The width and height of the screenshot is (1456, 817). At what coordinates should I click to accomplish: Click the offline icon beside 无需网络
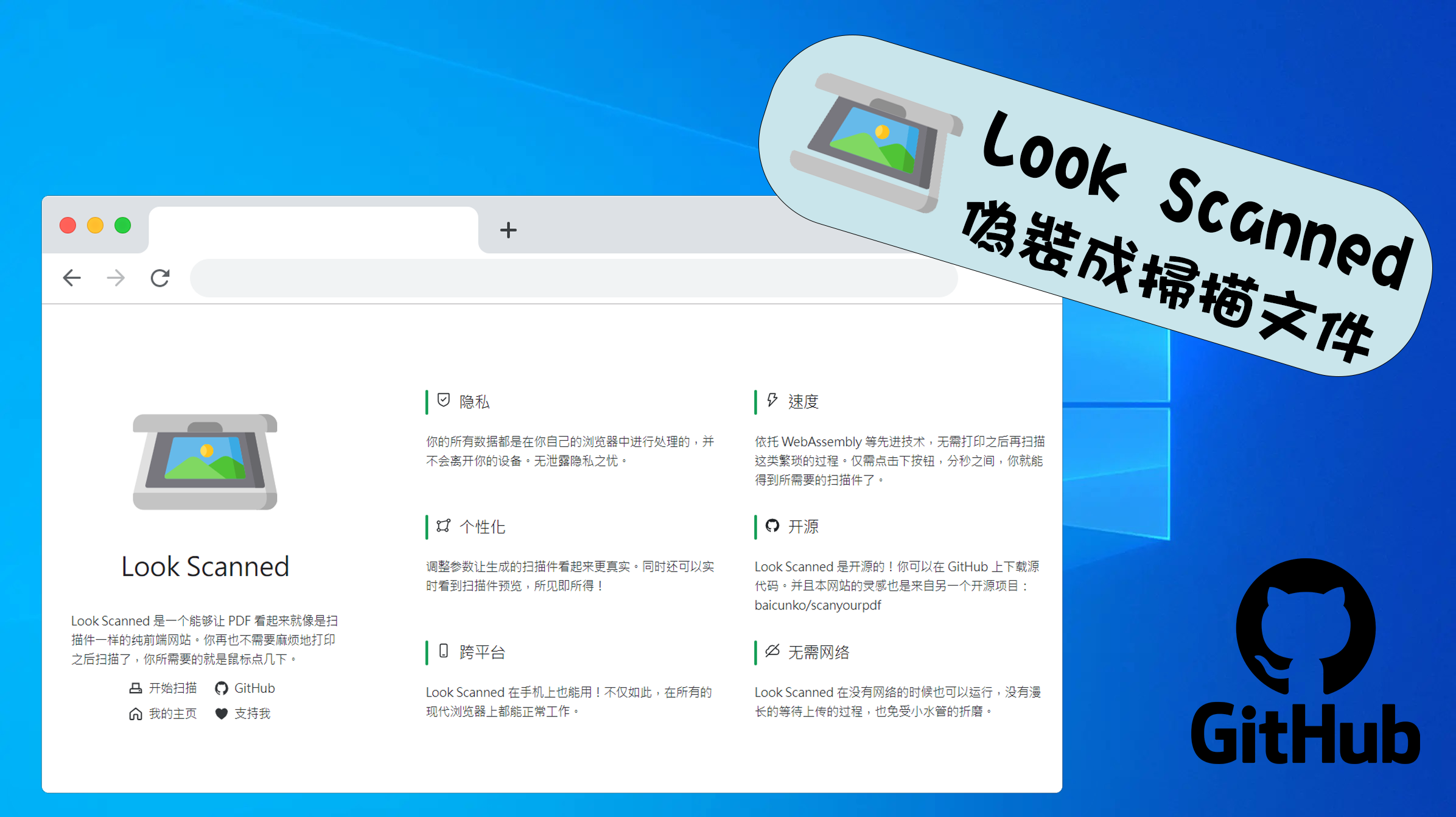pyautogui.click(x=772, y=651)
